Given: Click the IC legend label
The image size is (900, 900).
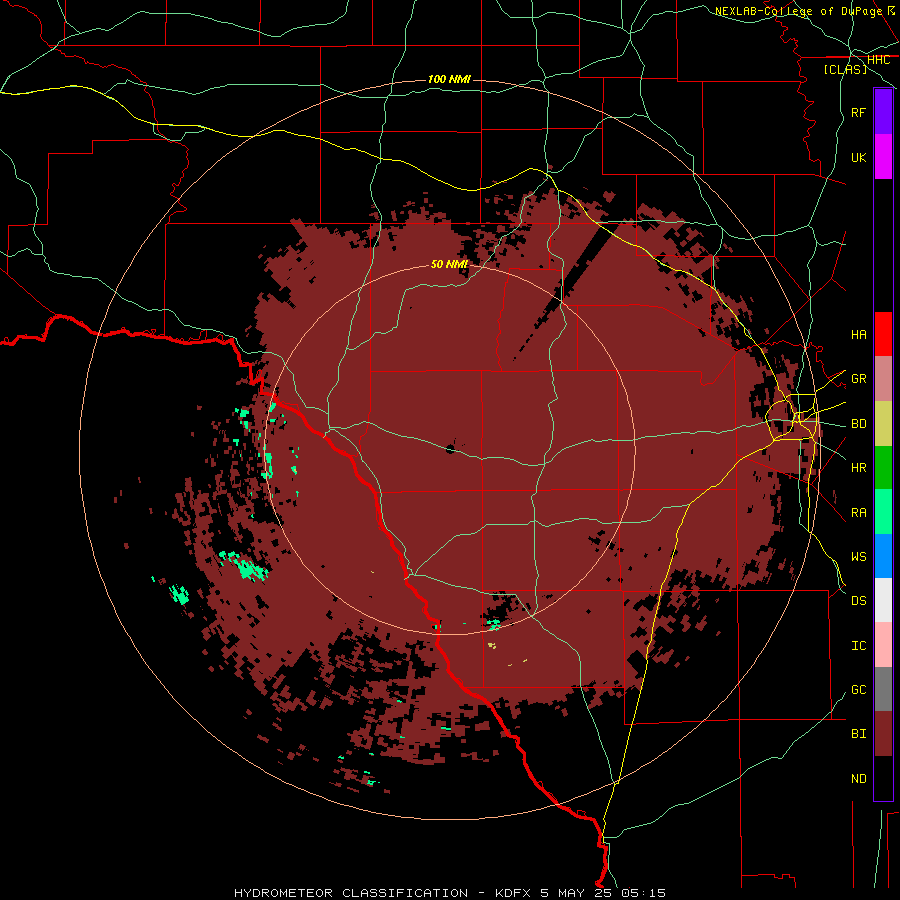Looking at the screenshot, I should point(859,645).
